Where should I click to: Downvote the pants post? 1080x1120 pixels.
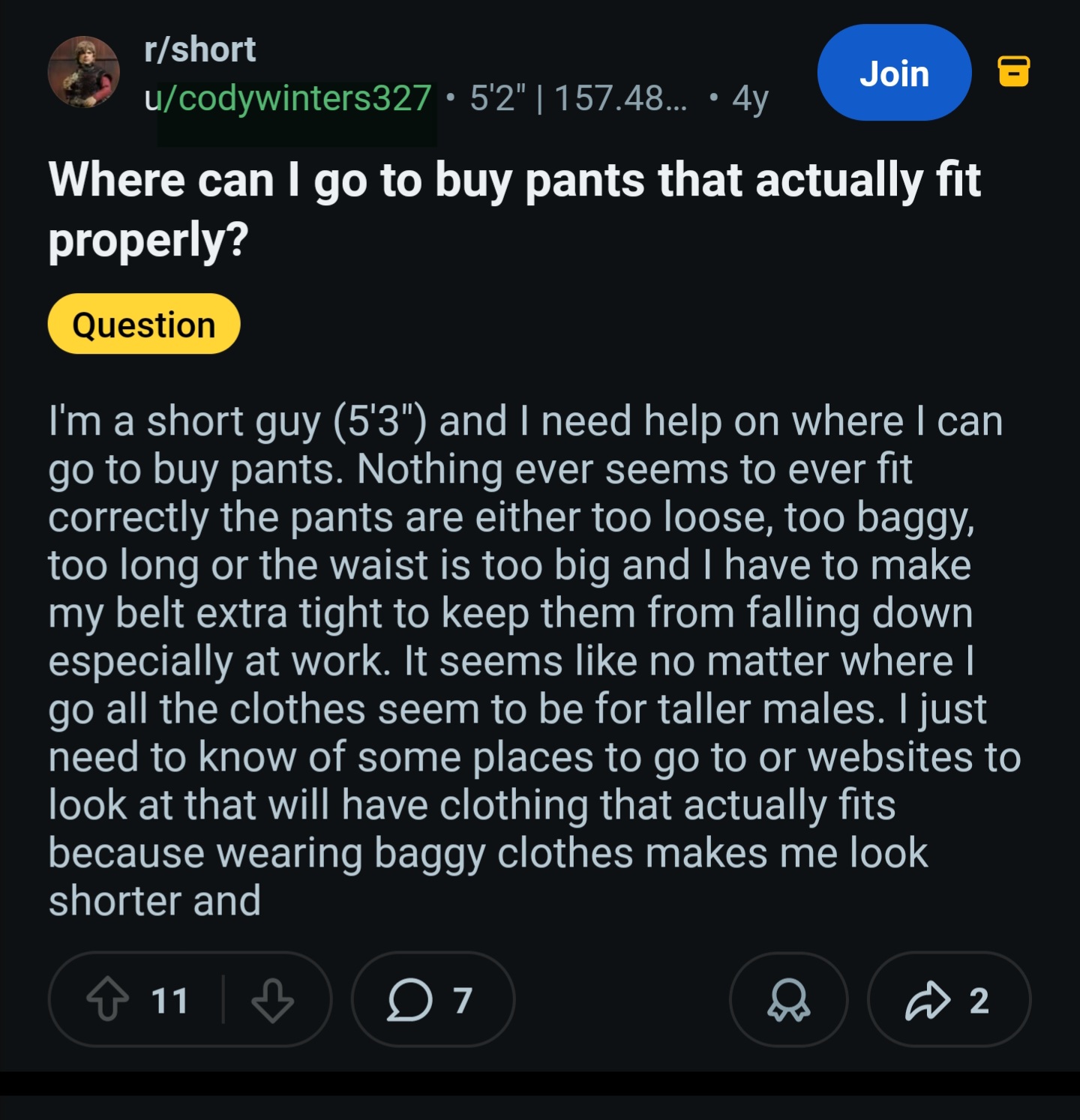tap(272, 999)
